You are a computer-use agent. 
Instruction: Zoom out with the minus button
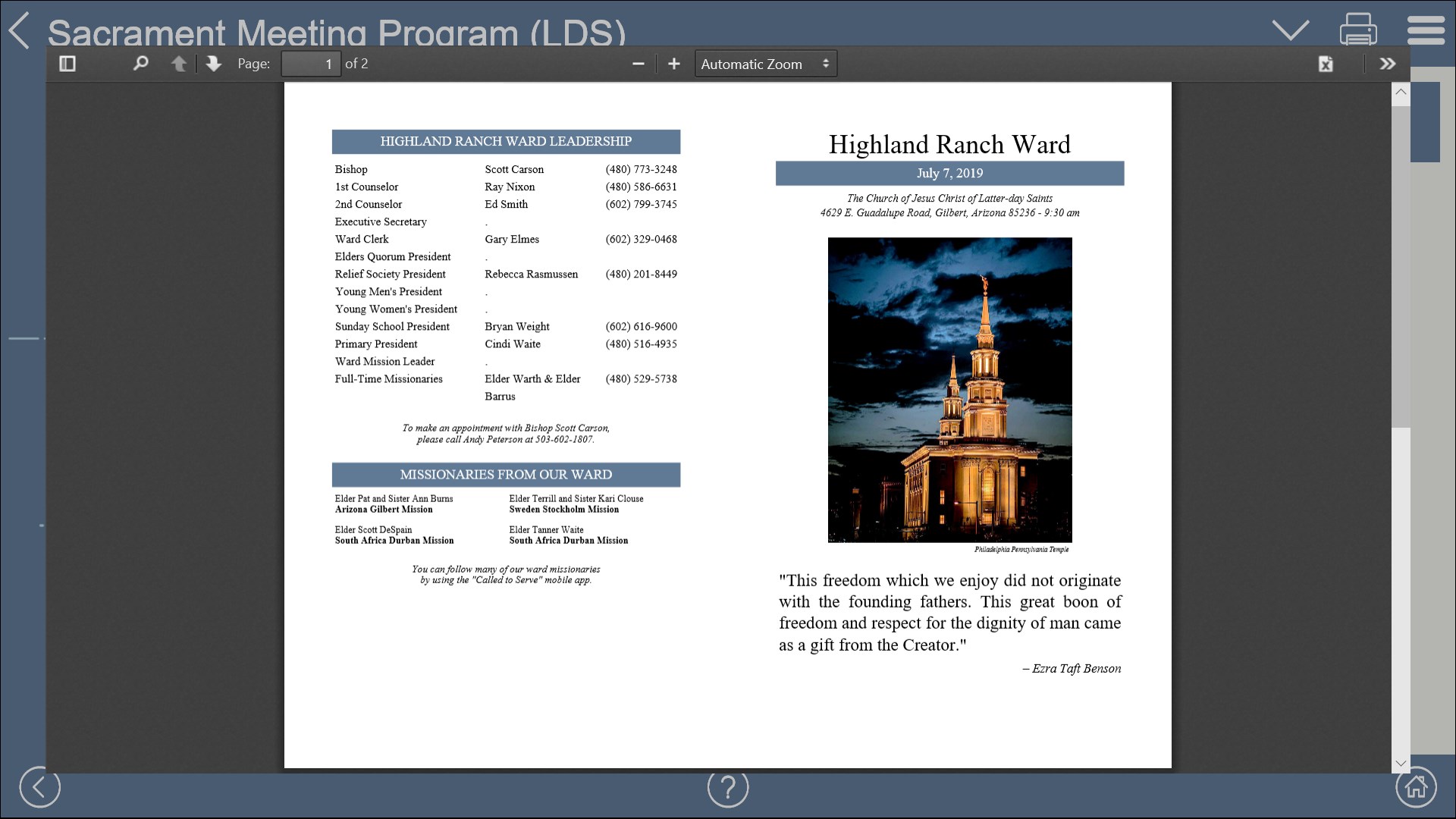(638, 64)
